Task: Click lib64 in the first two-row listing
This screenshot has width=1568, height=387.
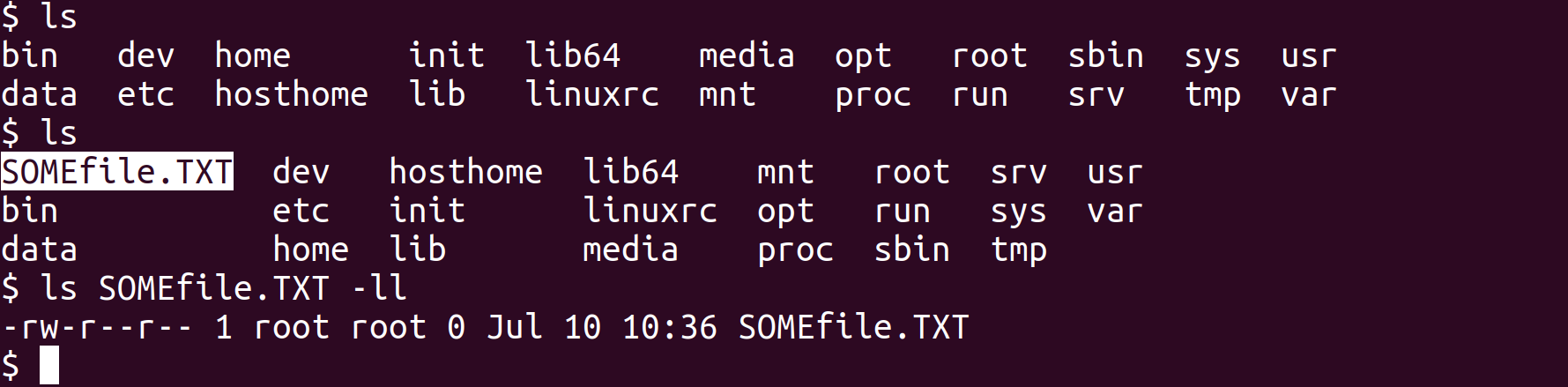Action: (x=573, y=56)
